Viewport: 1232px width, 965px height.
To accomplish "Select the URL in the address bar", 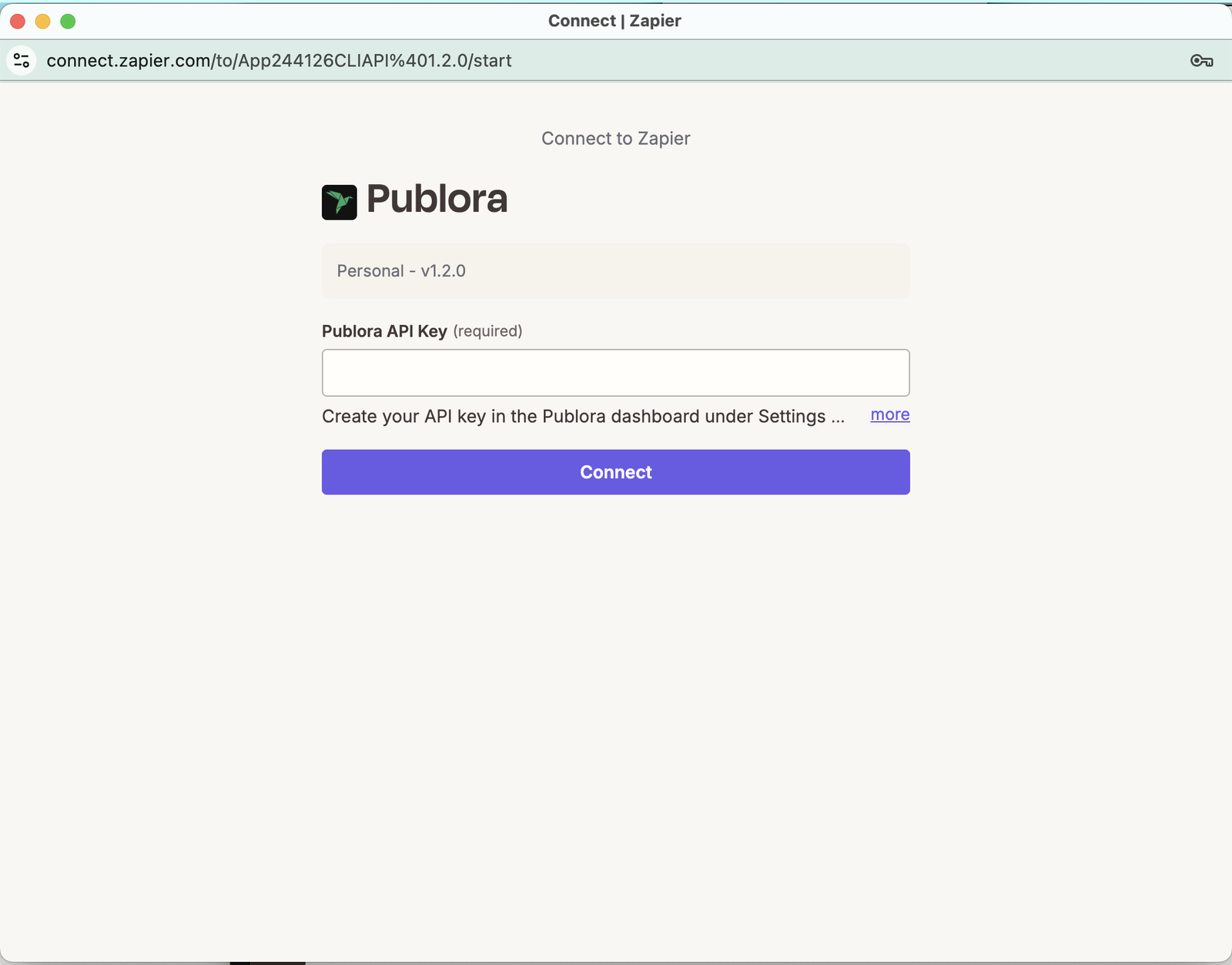I will tap(279, 61).
